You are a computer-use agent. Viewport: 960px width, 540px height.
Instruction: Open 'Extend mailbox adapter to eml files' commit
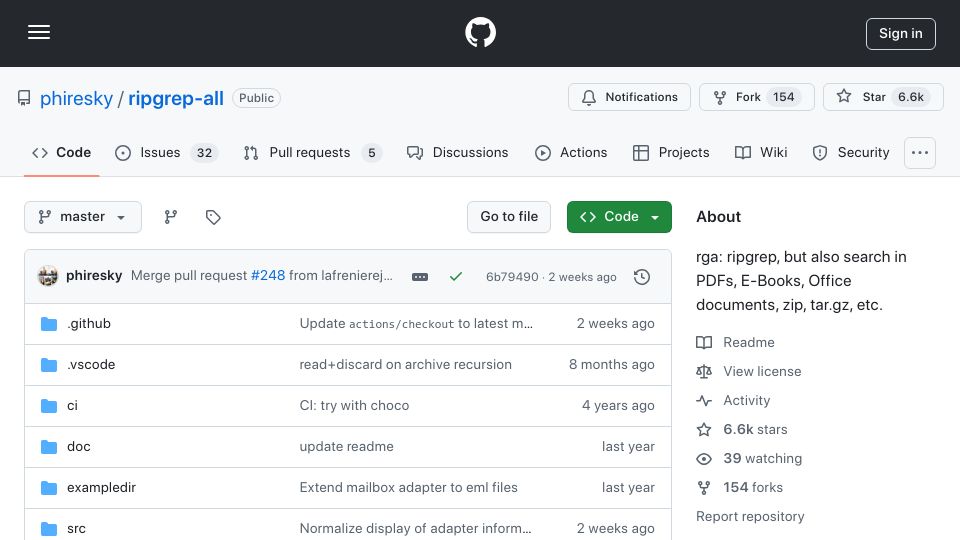[408, 488]
